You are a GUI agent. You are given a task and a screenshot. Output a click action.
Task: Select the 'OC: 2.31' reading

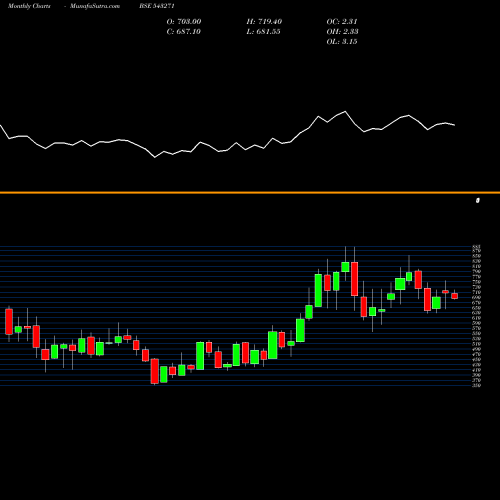(x=342, y=22)
